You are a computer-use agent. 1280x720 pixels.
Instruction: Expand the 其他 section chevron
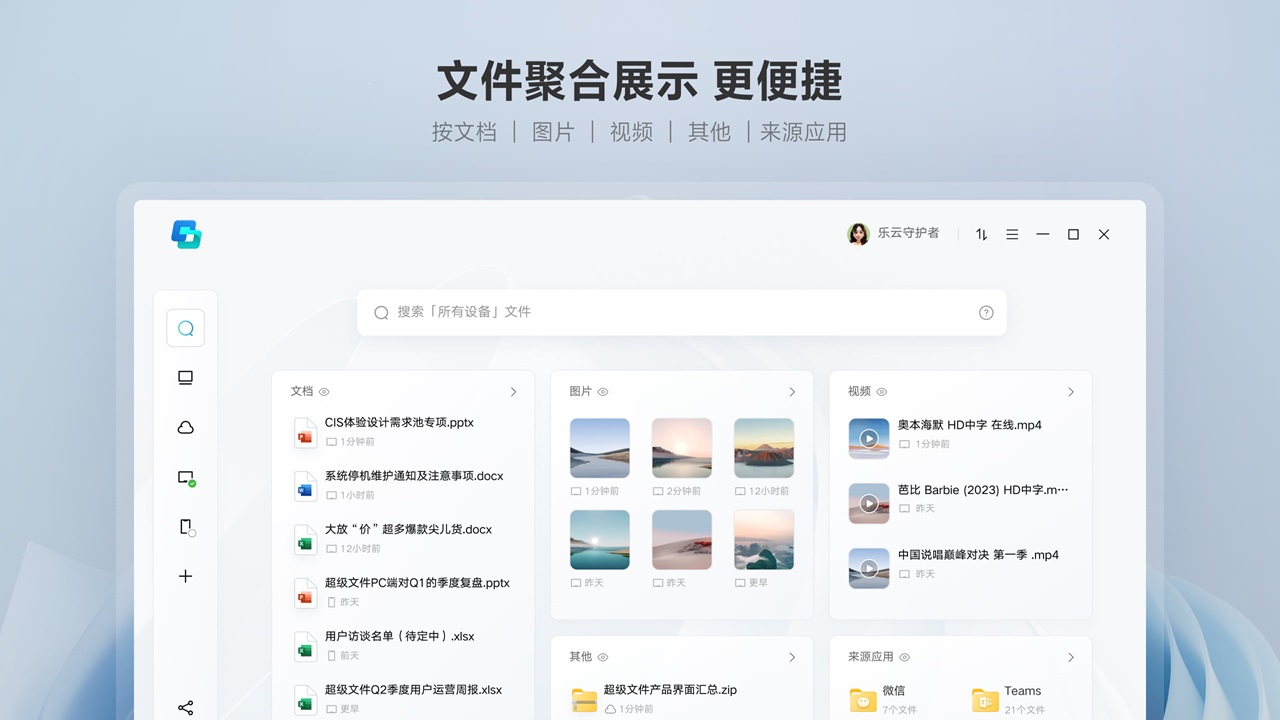point(792,657)
